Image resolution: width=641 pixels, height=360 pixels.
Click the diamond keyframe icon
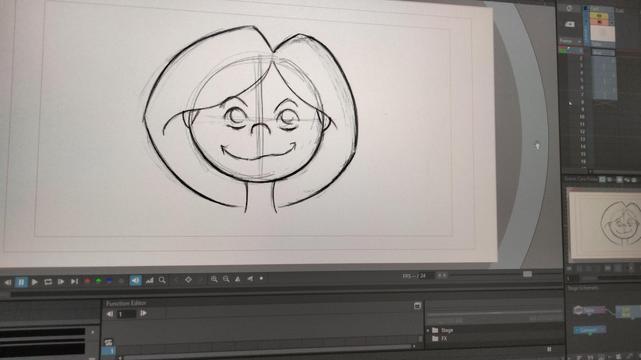pos(188,280)
